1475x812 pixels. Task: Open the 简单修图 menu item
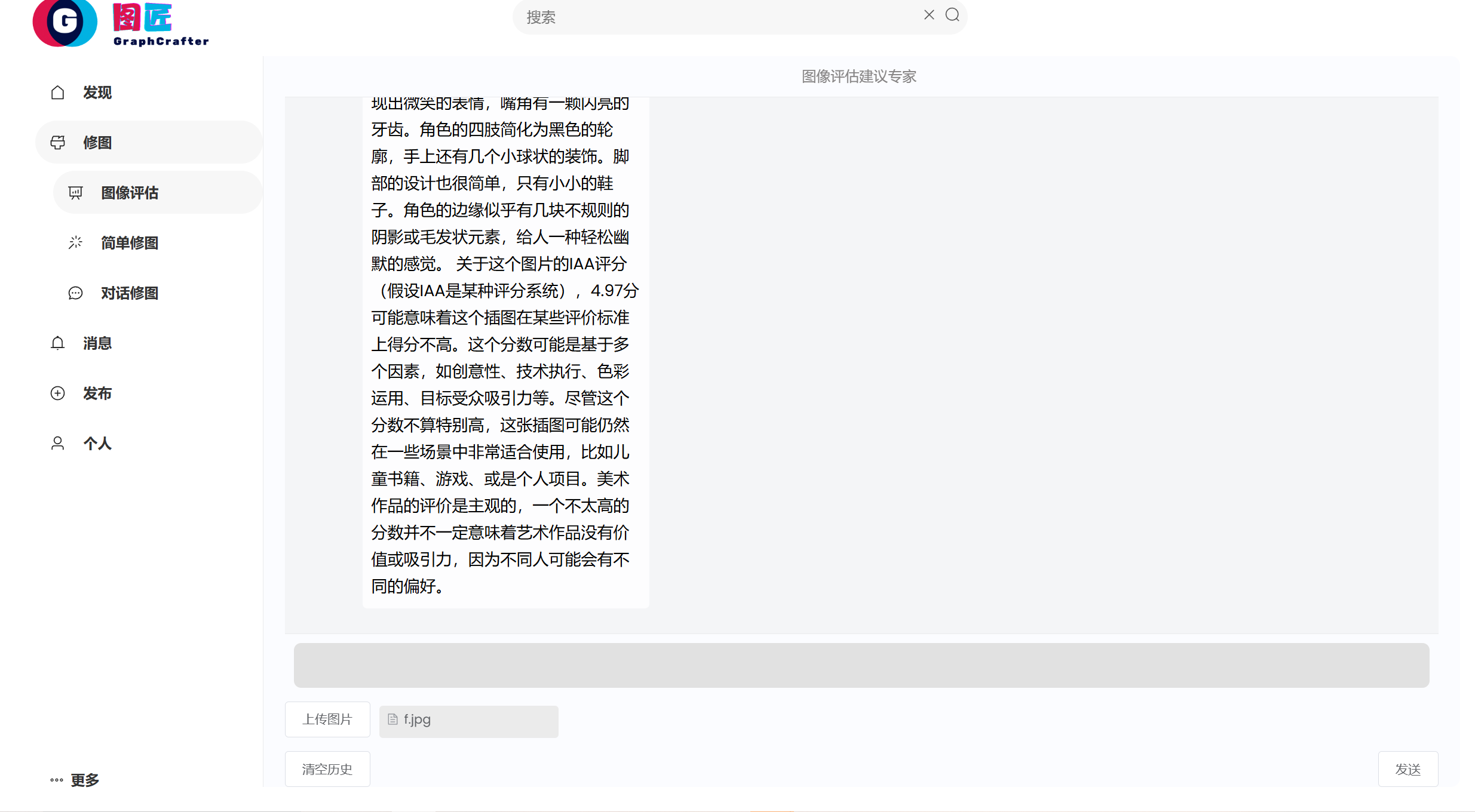[x=129, y=243]
